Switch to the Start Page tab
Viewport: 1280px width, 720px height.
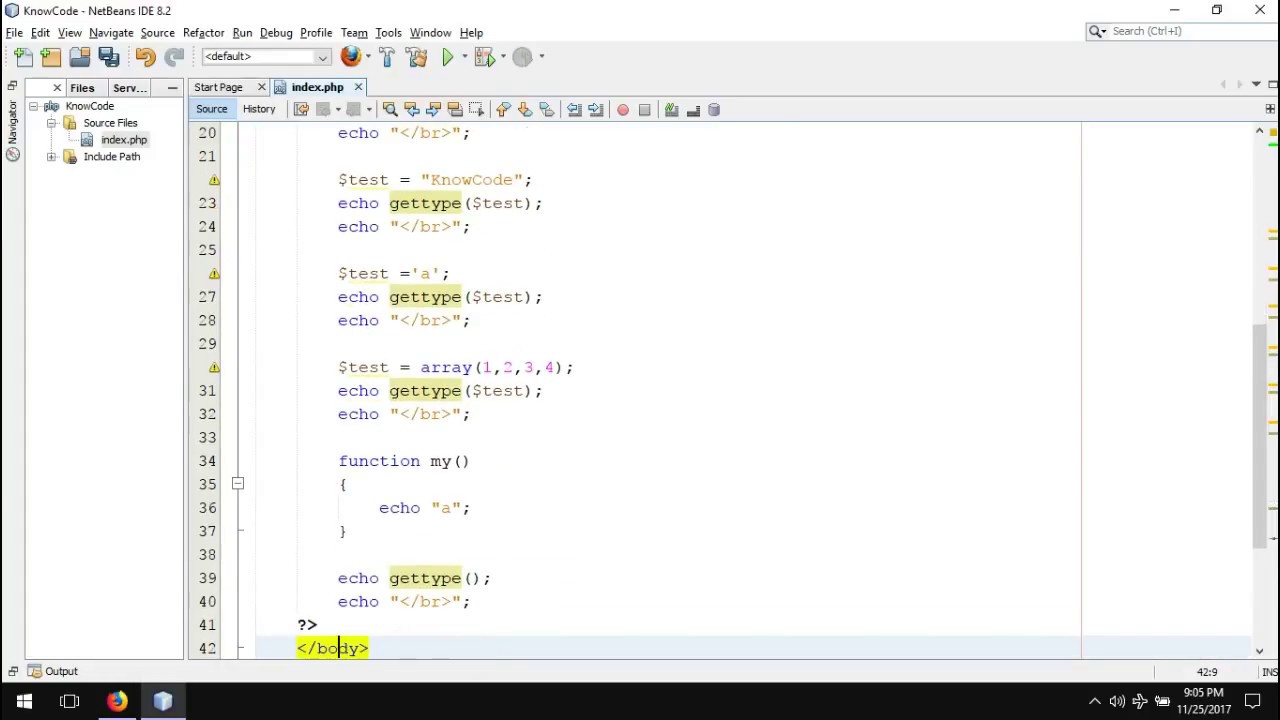coord(218,87)
